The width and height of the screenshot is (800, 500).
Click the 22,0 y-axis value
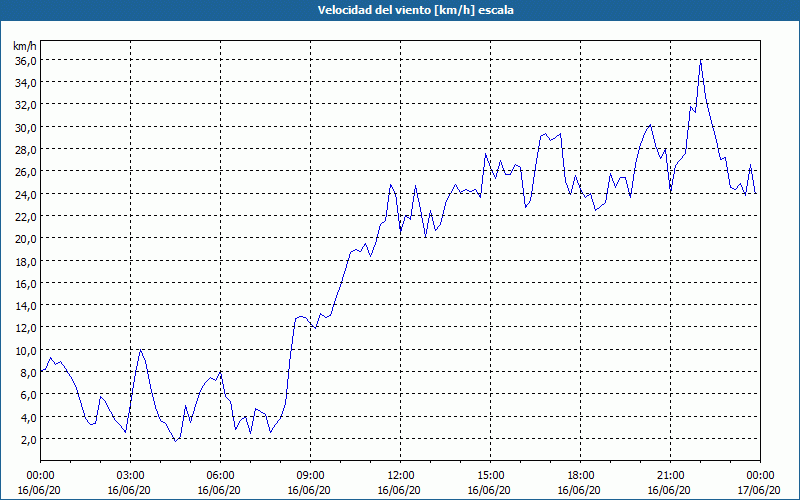pyautogui.click(x=26, y=217)
